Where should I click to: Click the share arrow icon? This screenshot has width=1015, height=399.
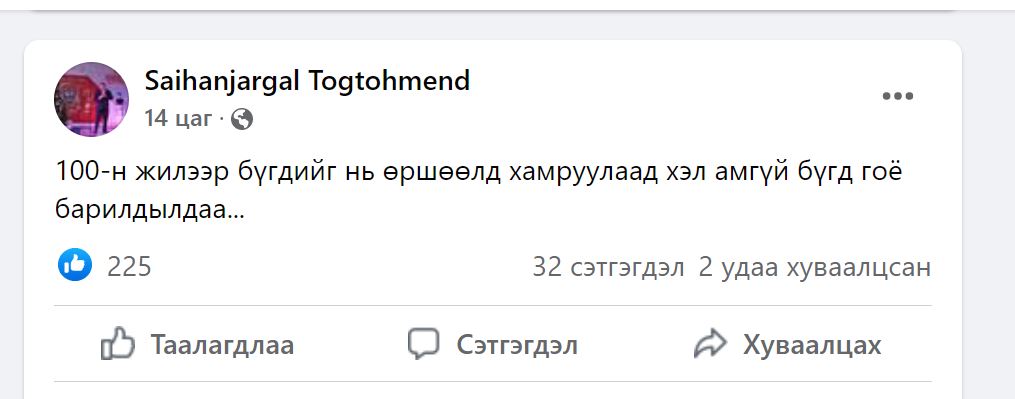coord(711,345)
